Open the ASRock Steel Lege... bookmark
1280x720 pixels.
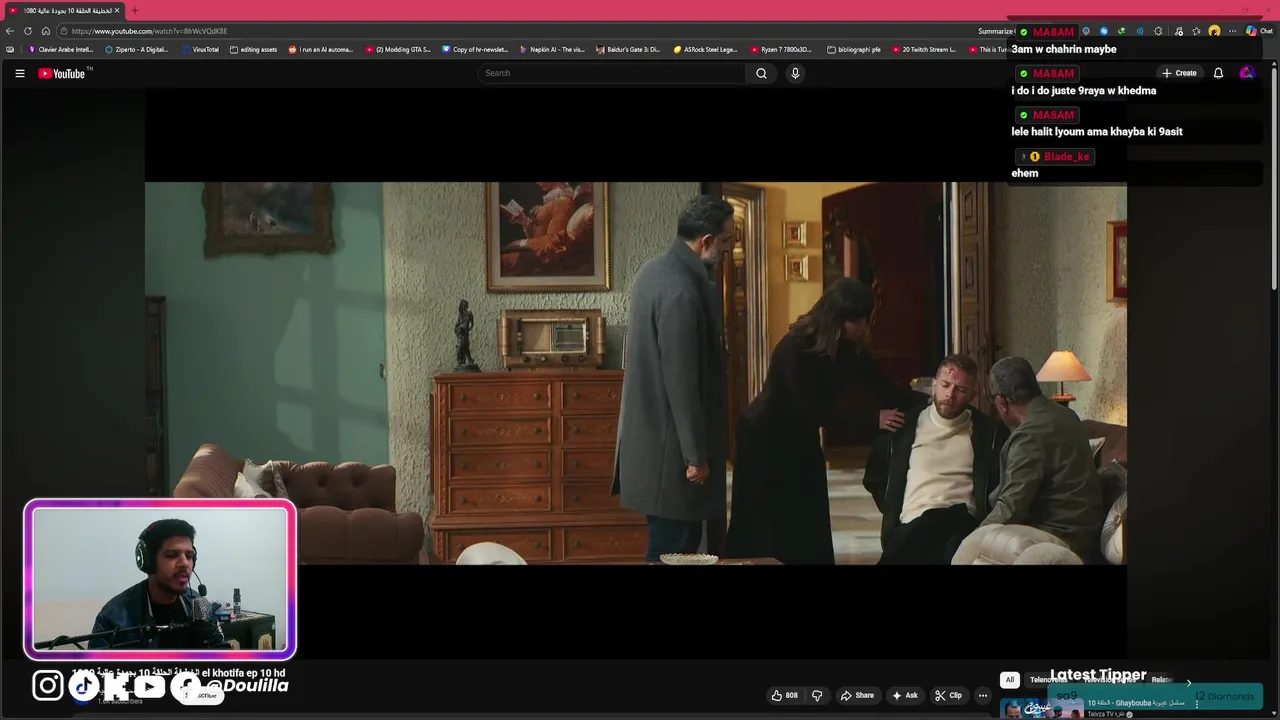tap(706, 49)
